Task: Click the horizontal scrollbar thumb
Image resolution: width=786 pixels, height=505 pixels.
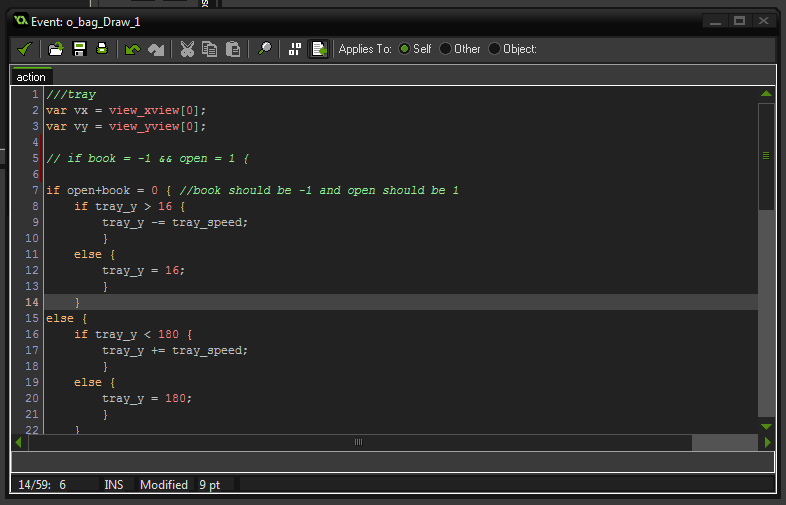Action: [359, 442]
